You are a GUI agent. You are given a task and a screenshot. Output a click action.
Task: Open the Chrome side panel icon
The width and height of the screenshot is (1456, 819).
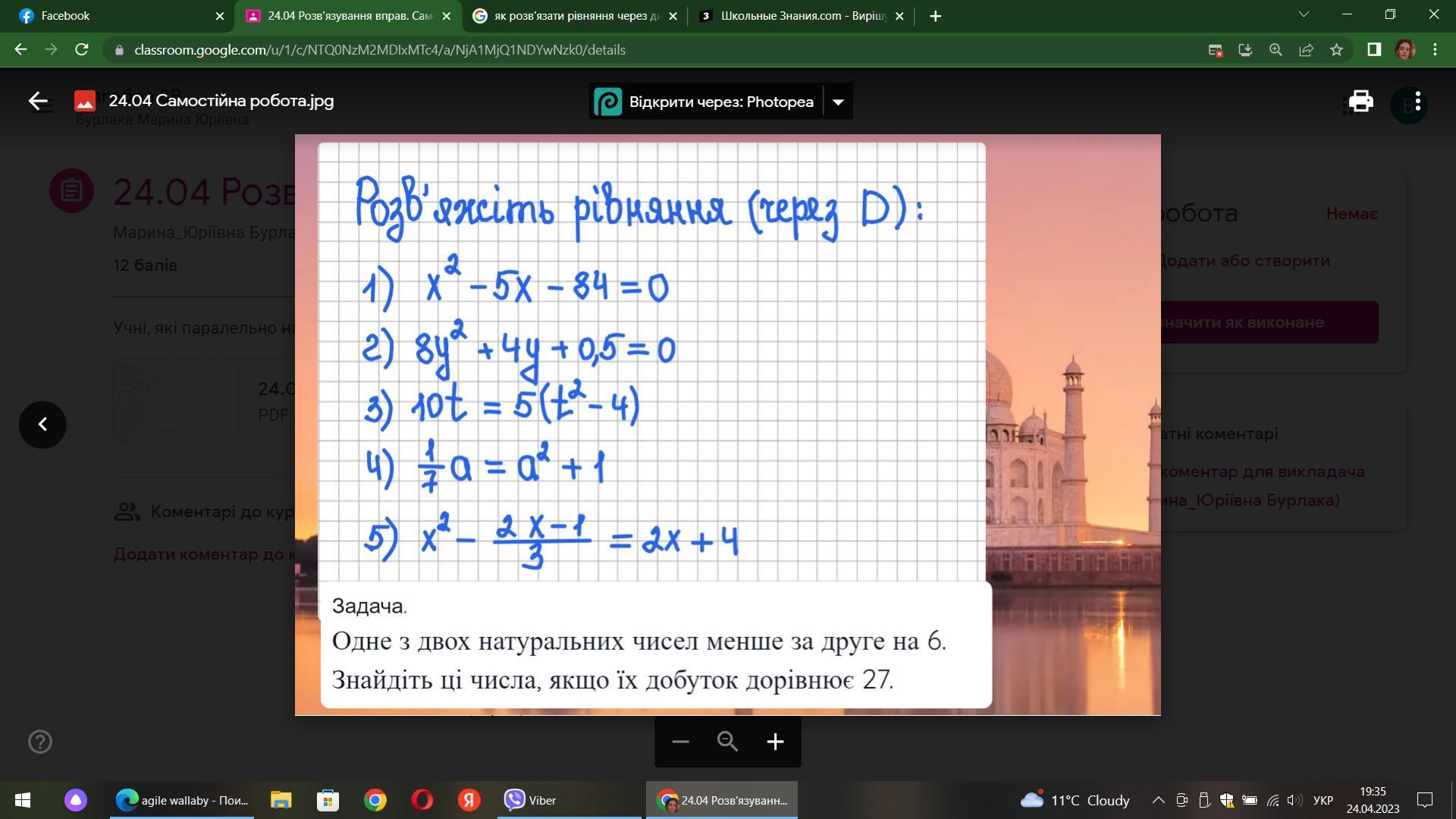tap(1373, 50)
